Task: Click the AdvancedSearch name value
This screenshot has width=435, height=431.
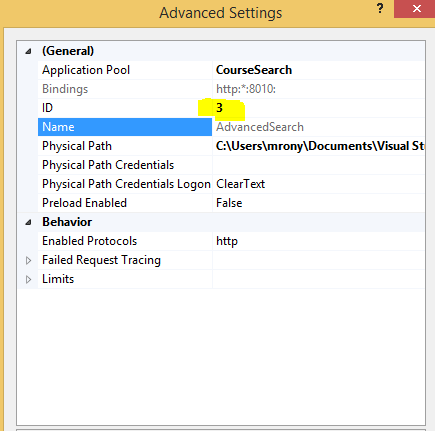Action: tap(260, 127)
